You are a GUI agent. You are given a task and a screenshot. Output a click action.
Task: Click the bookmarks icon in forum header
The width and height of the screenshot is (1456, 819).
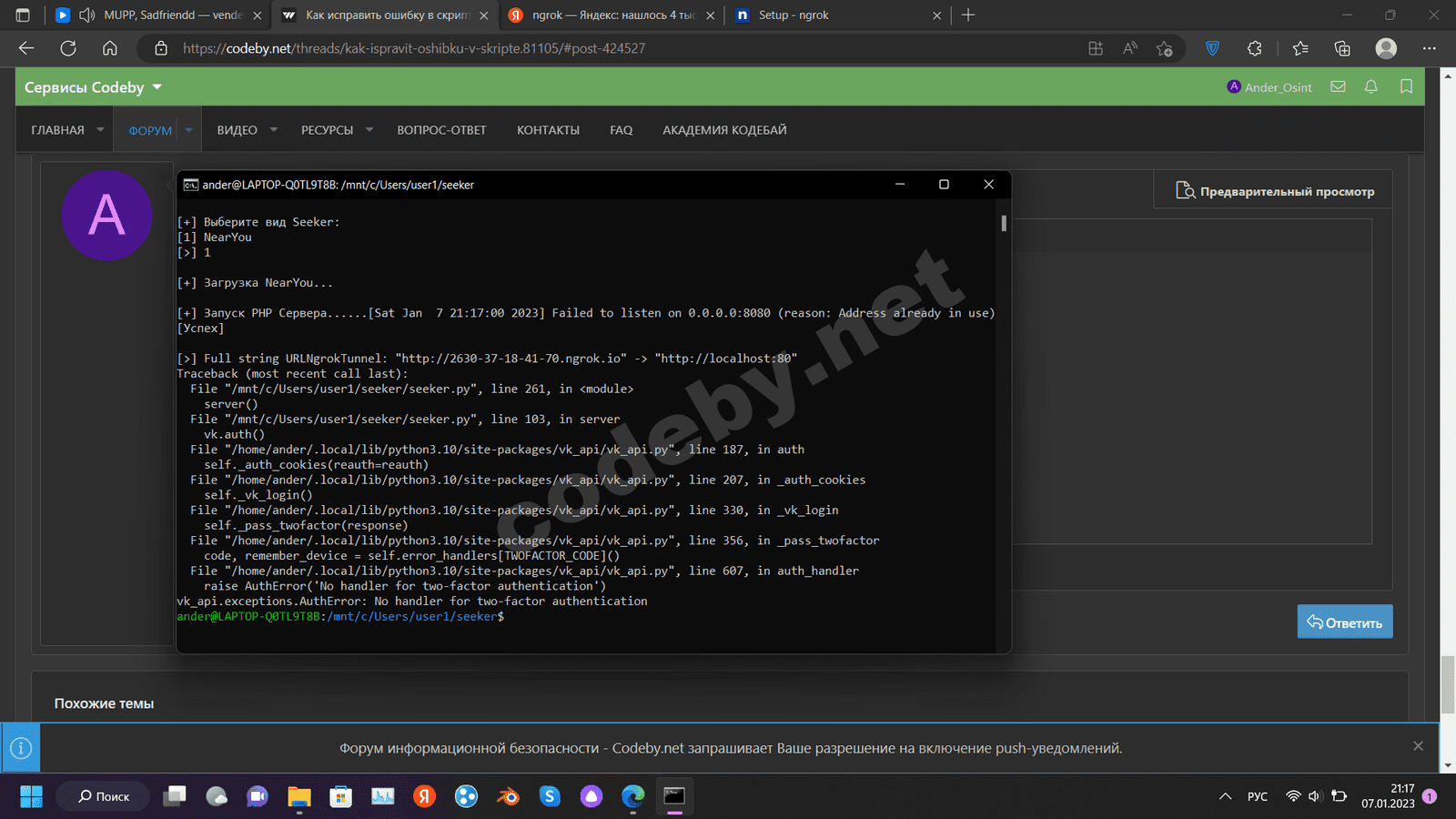pos(1406,87)
